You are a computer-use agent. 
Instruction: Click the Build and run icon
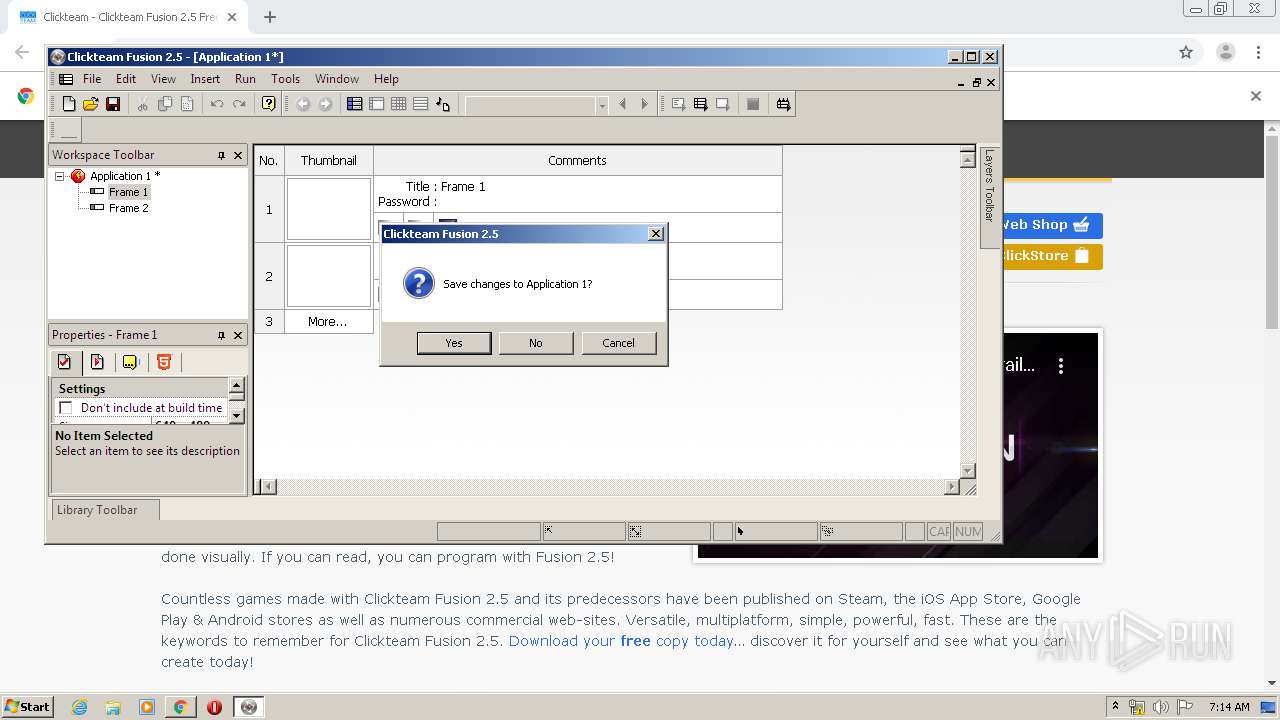coord(783,104)
